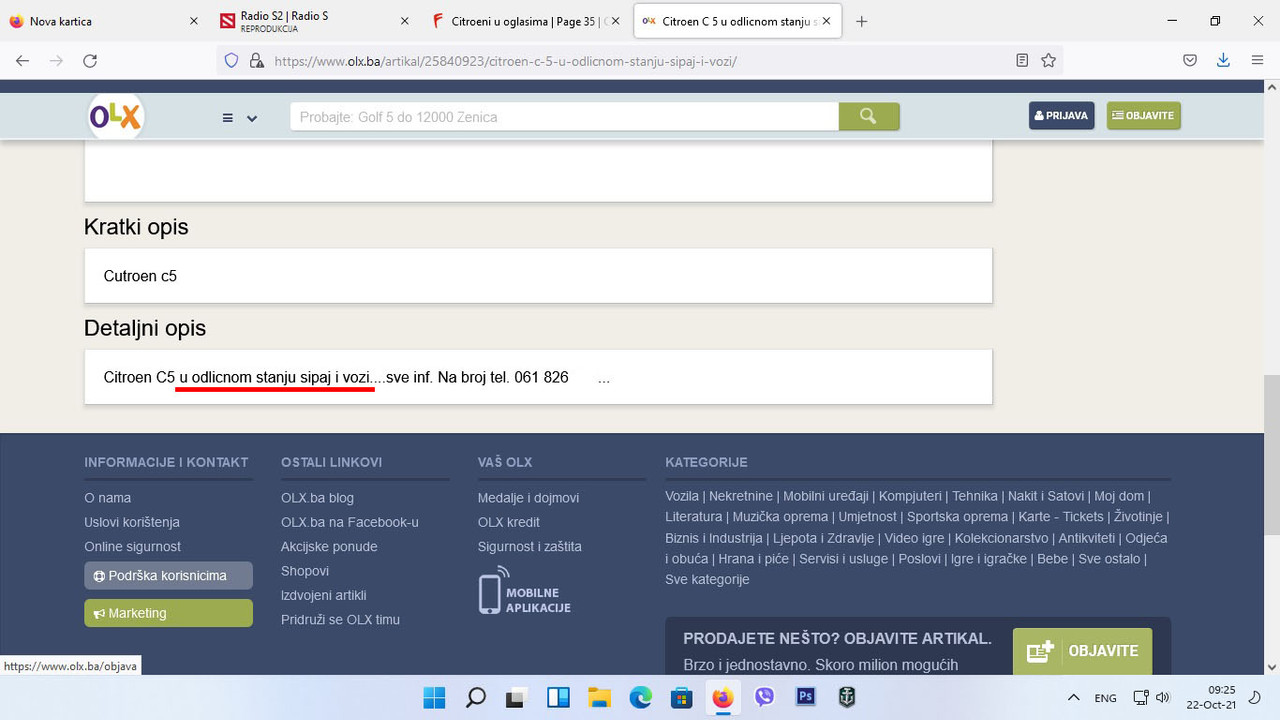Open taskbar Search magnifier

coord(476,697)
